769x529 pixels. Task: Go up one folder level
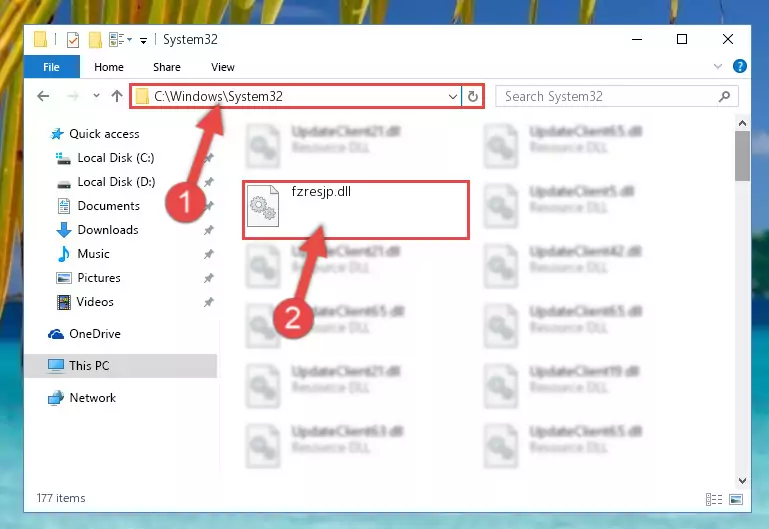tap(117, 96)
